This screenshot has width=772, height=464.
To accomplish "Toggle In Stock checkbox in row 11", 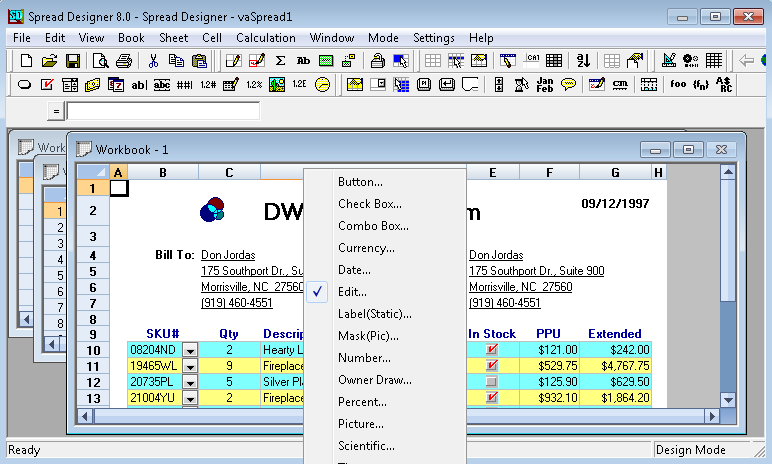I will pyautogui.click(x=491, y=365).
